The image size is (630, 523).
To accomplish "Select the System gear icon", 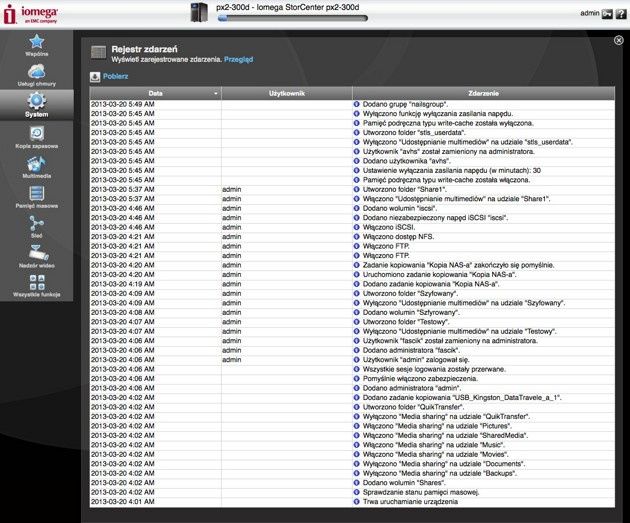I will click(37, 101).
